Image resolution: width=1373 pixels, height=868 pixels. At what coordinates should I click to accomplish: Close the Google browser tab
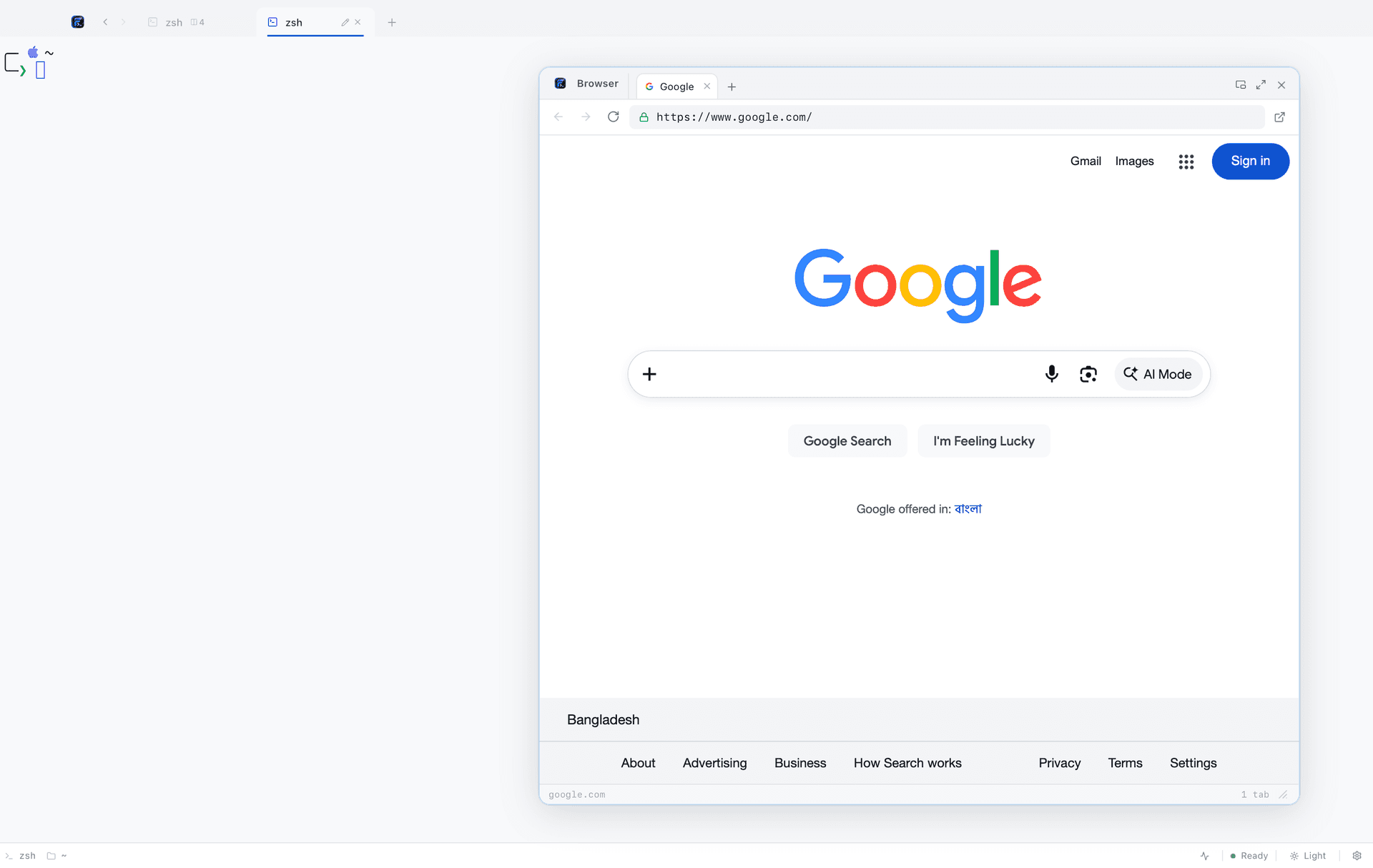(707, 87)
